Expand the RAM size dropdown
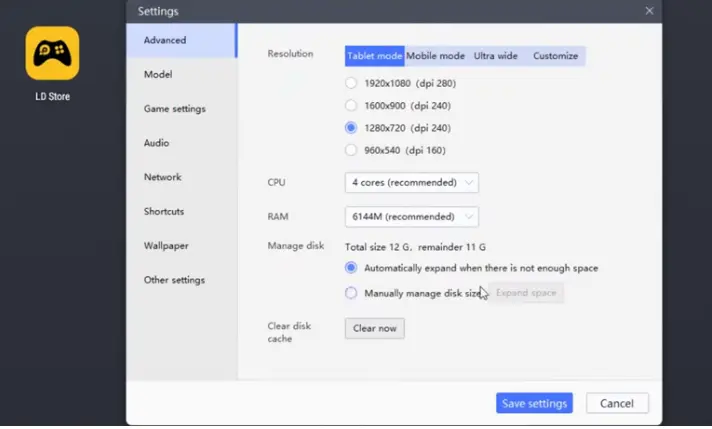The image size is (712, 429). [x=411, y=216]
